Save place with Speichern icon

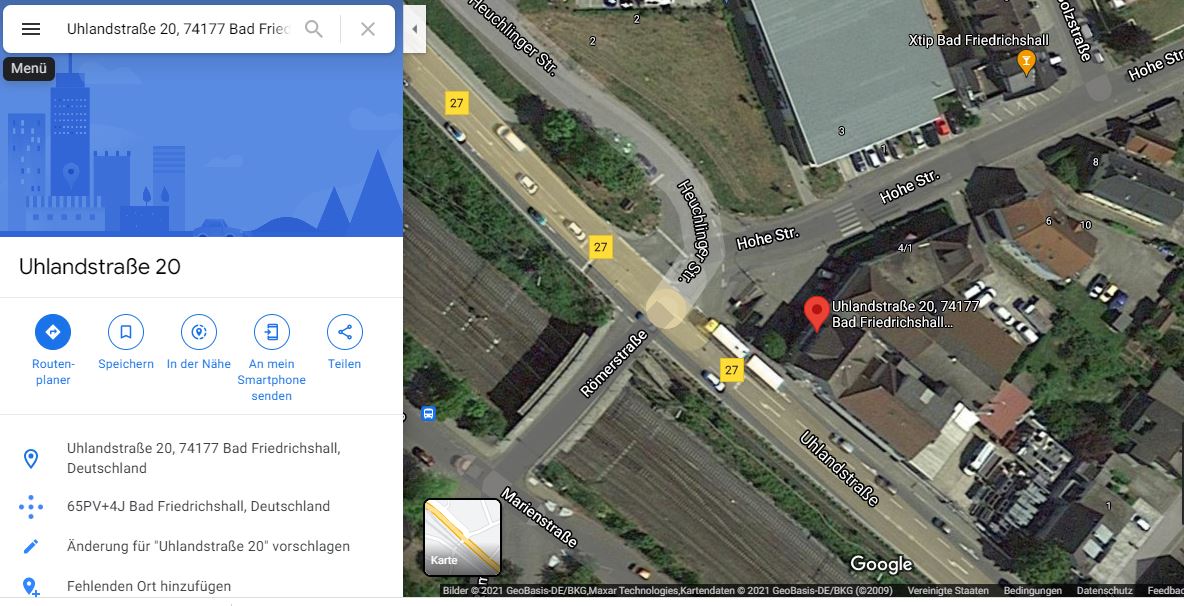(x=126, y=332)
